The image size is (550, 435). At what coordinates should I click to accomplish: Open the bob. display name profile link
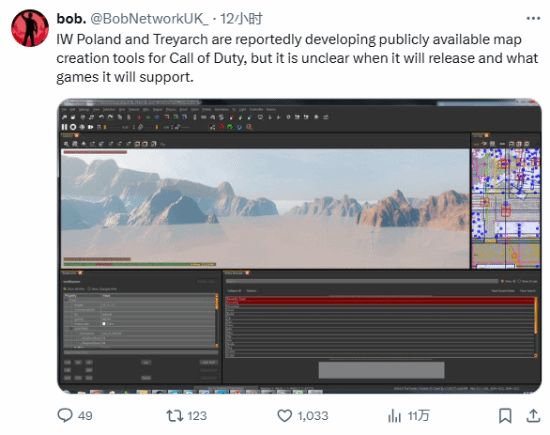click(72, 18)
